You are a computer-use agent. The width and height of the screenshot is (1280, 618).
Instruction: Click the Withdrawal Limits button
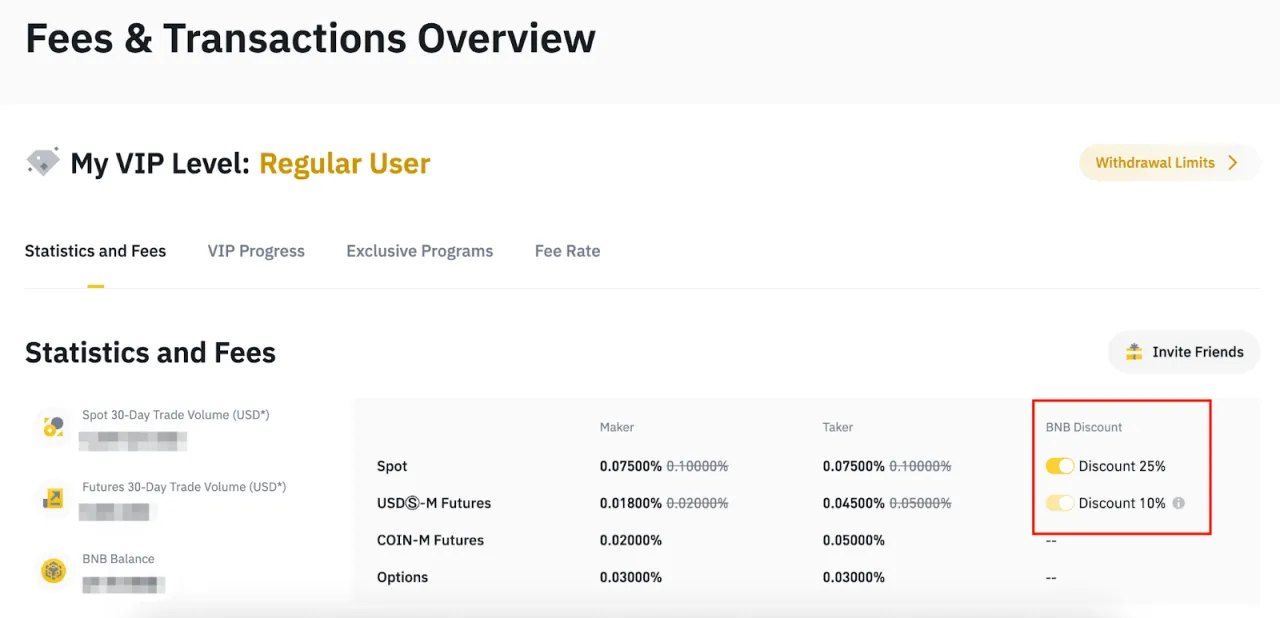pos(1168,162)
